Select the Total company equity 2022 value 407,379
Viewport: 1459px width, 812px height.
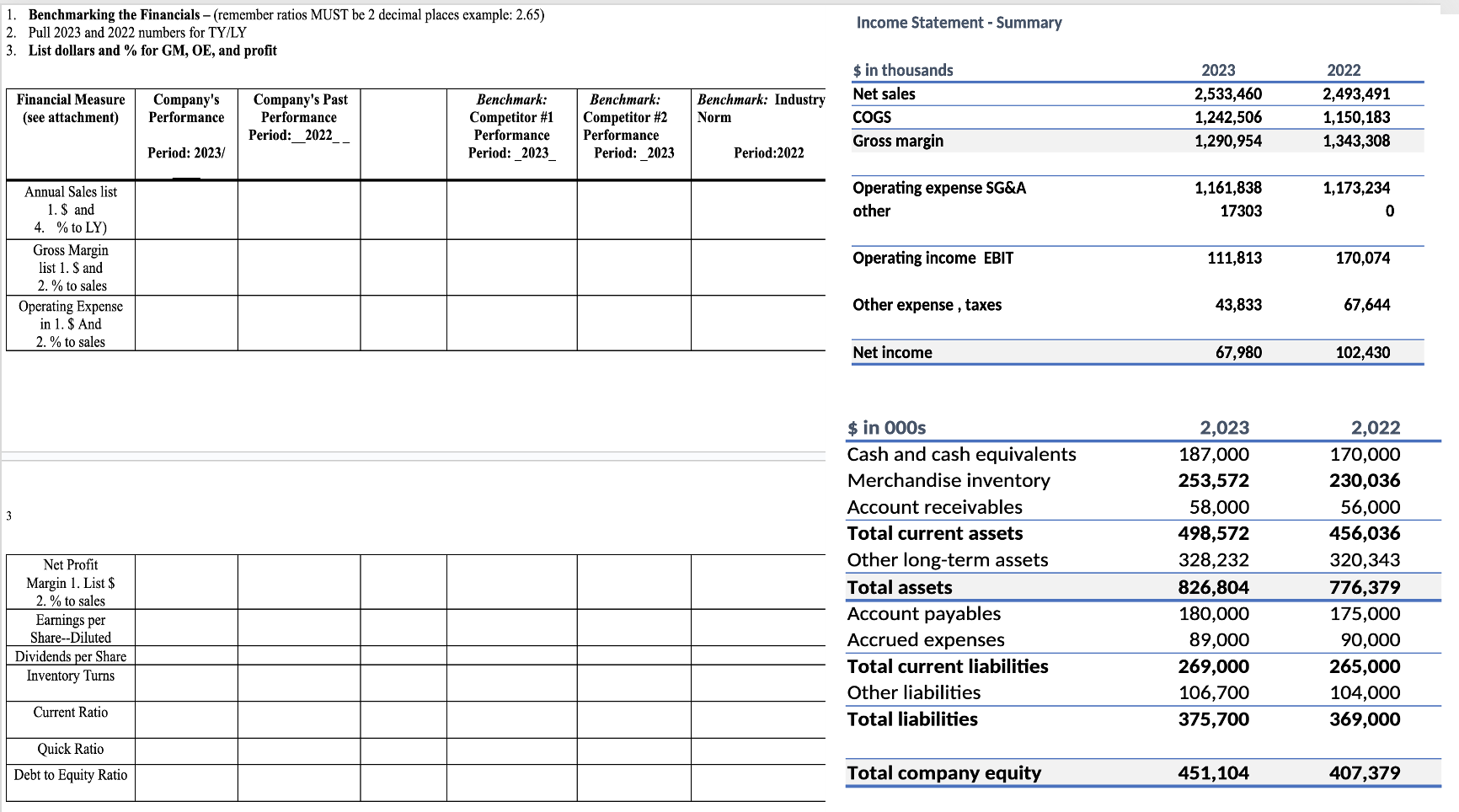click(1365, 772)
